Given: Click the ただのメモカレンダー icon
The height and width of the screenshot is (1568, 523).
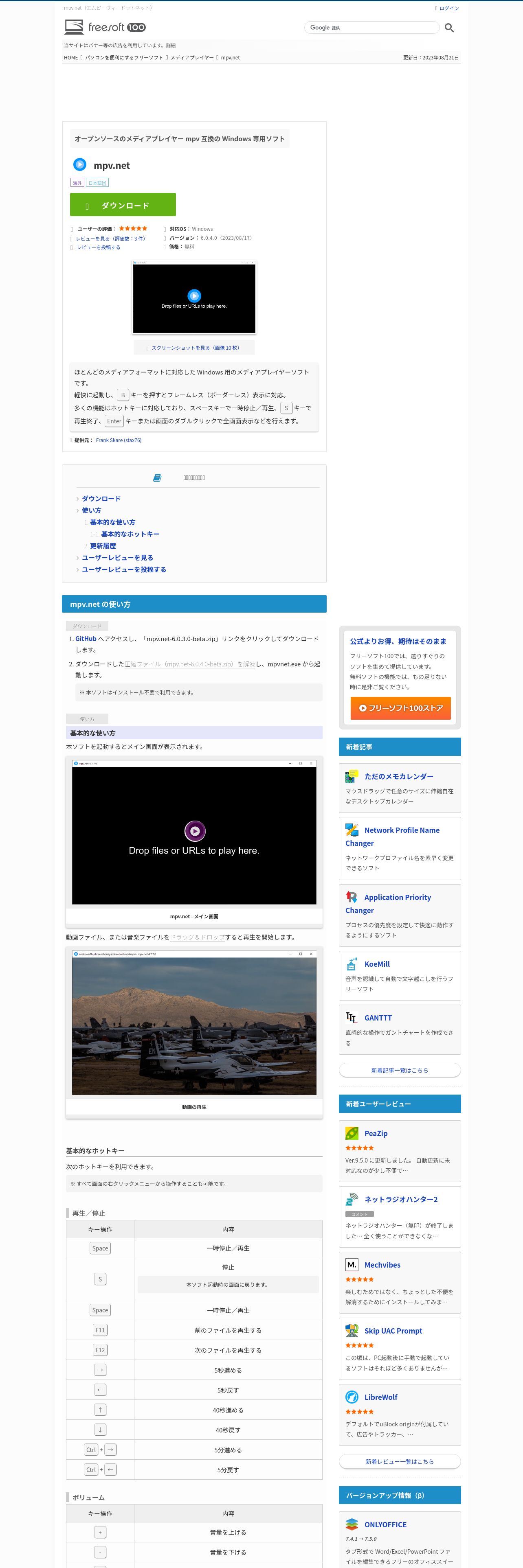Looking at the screenshot, I should point(352,776).
